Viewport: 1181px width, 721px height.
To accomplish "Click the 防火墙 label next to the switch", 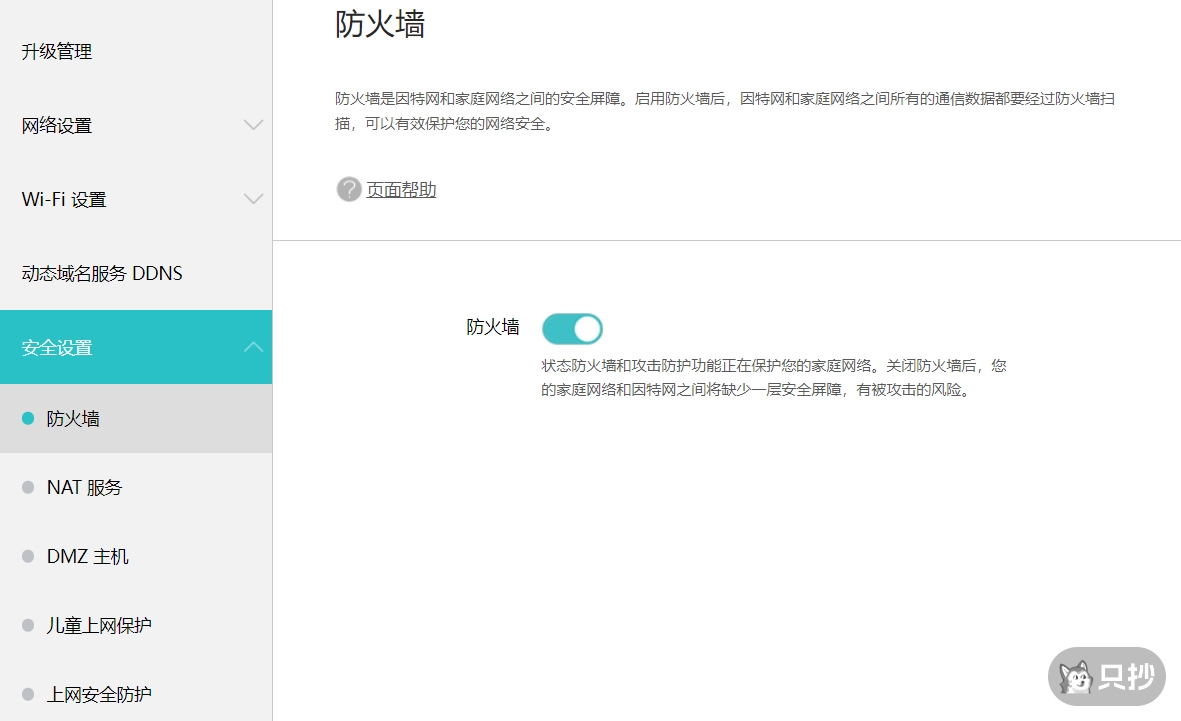I will [491, 328].
